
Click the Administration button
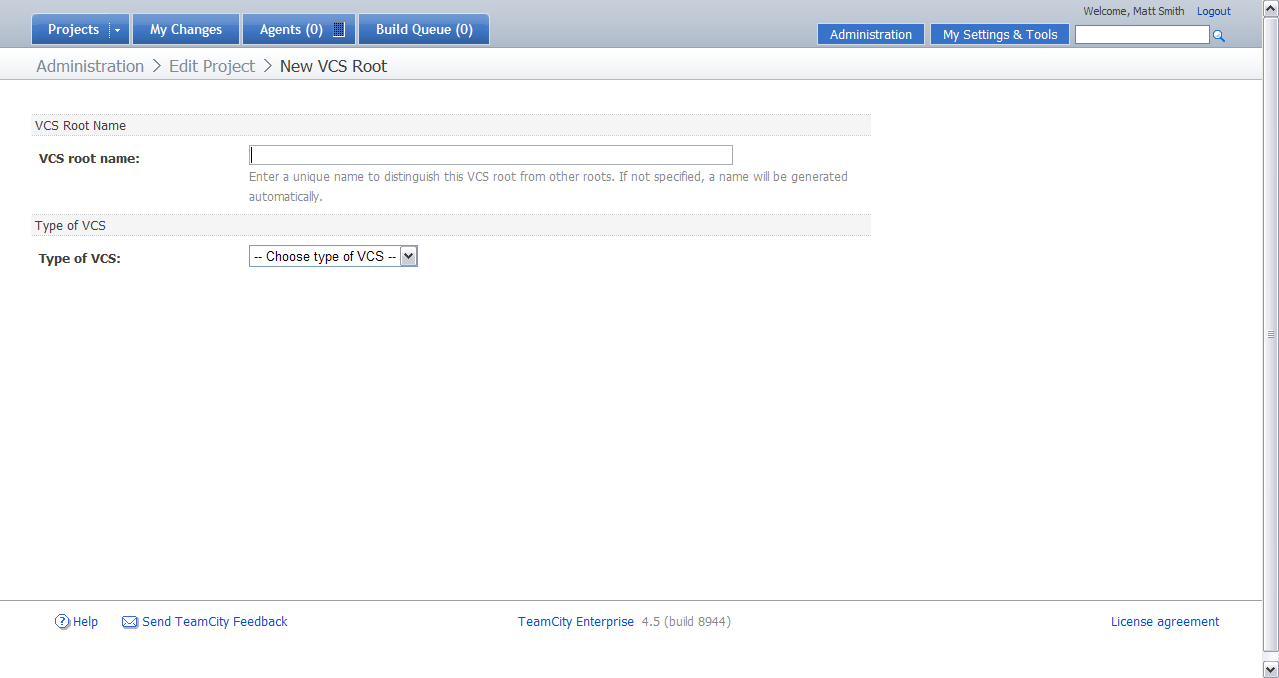pyautogui.click(x=870, y=34)
